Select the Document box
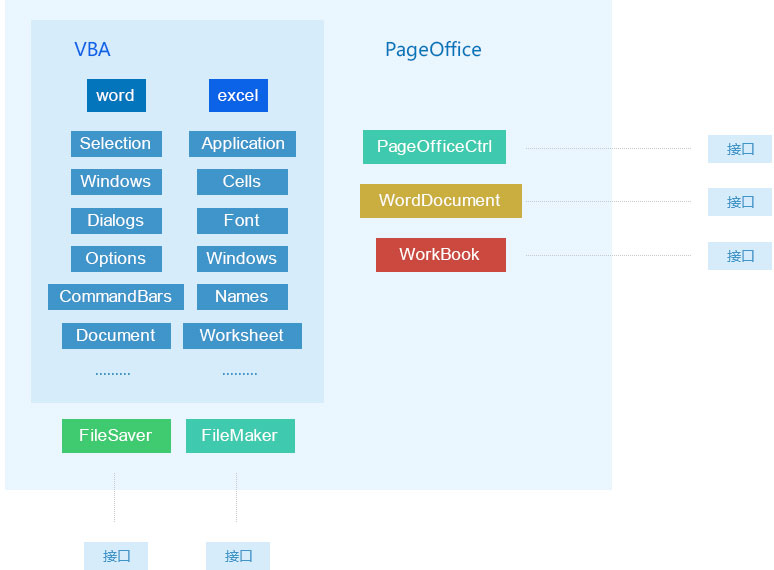The height and width of the screenshot is (570, 774). pyautogui.click(x=116, y=336)
